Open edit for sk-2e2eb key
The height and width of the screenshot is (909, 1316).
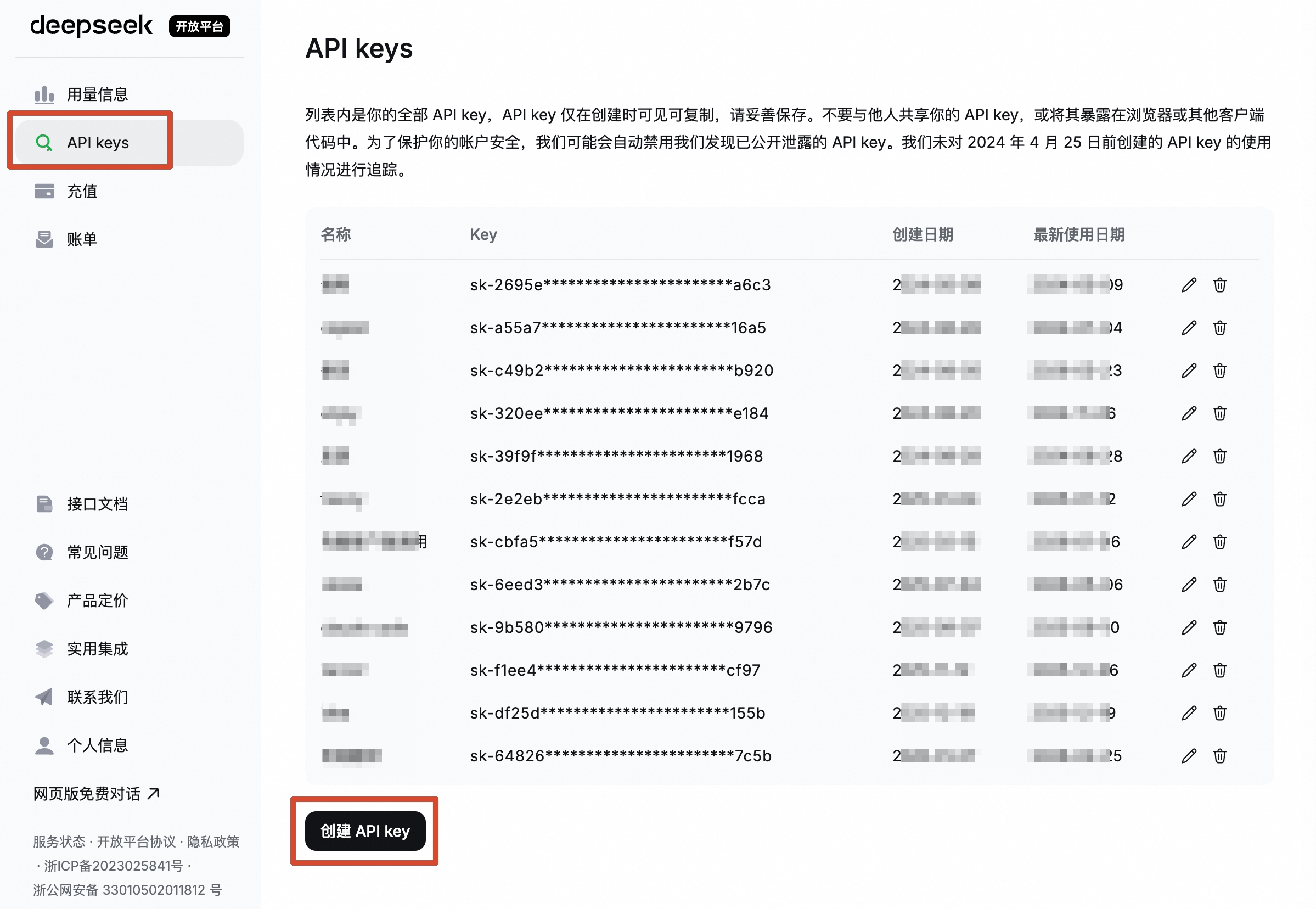pyautogui.click(x=1189, y=499)
